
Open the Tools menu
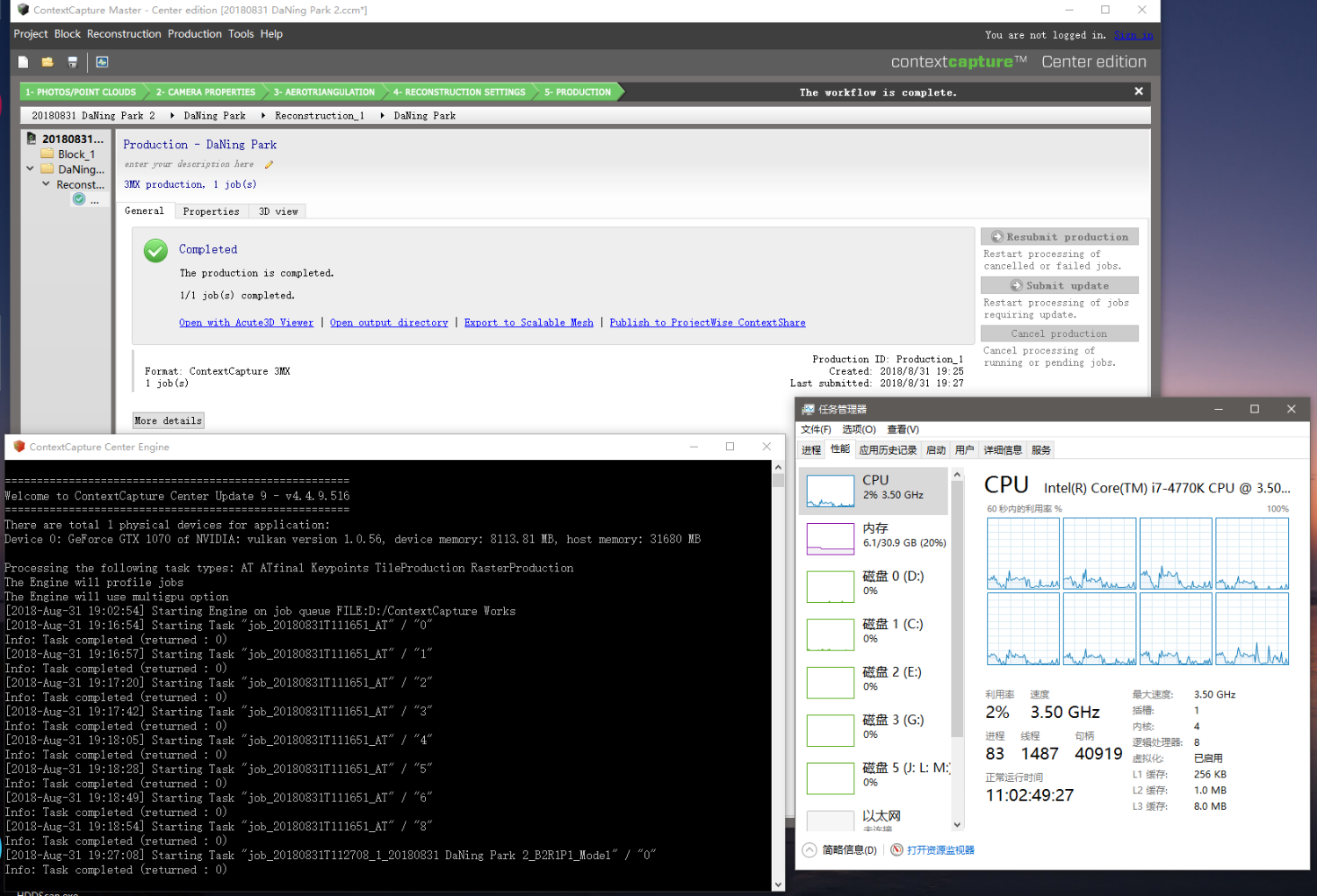pos(241,34)
